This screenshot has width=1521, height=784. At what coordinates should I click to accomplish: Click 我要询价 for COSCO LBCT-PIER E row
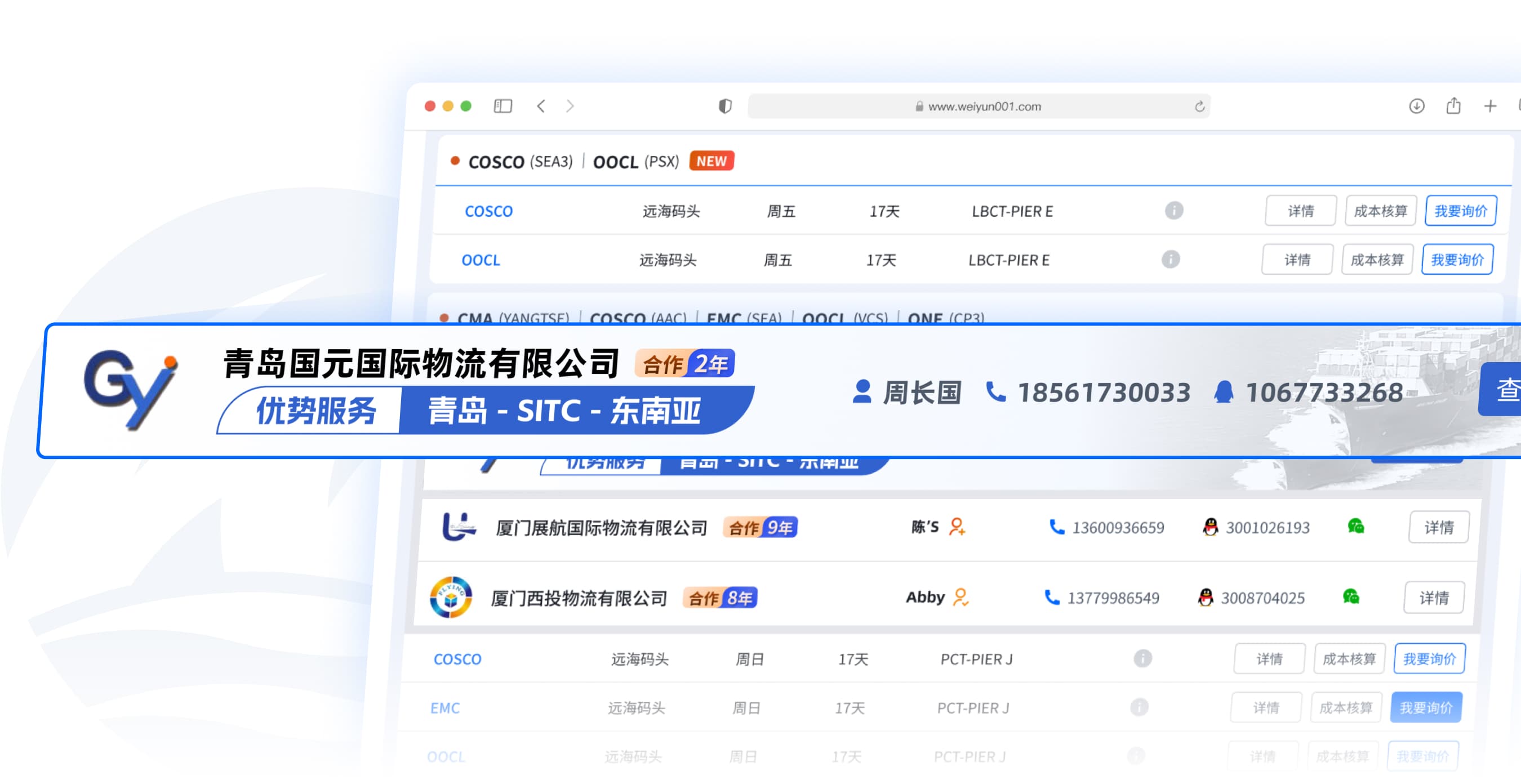coord(1461,211)
